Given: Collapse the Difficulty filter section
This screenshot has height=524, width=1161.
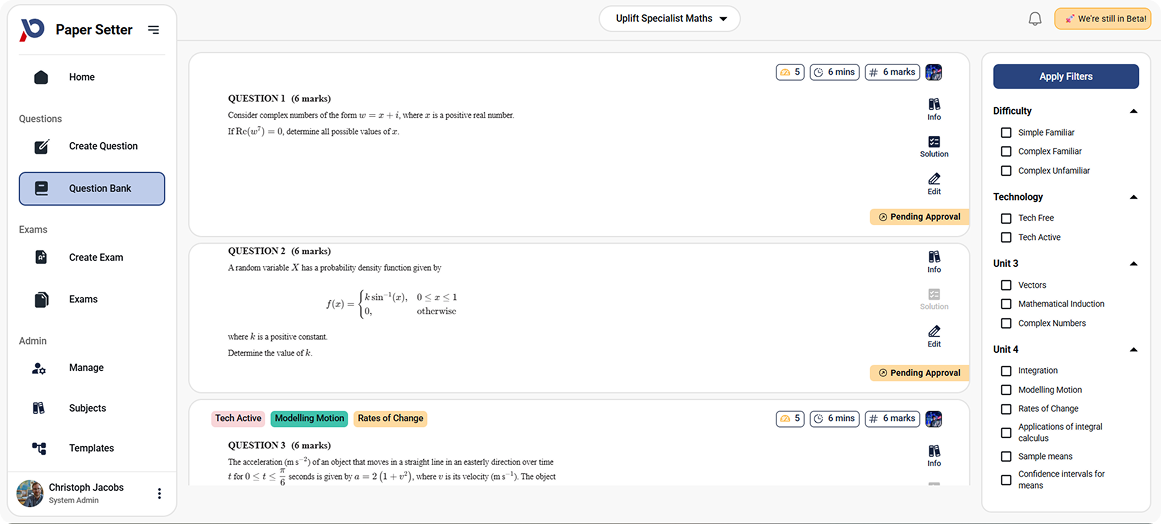Looking at the screenshot, I should (x=1133, y=111).
